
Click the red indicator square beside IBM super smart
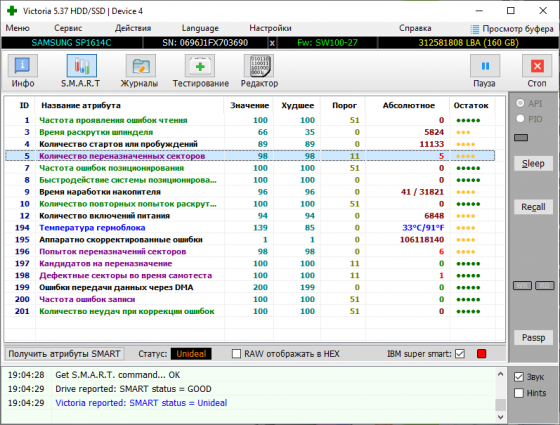click(481, 354)
